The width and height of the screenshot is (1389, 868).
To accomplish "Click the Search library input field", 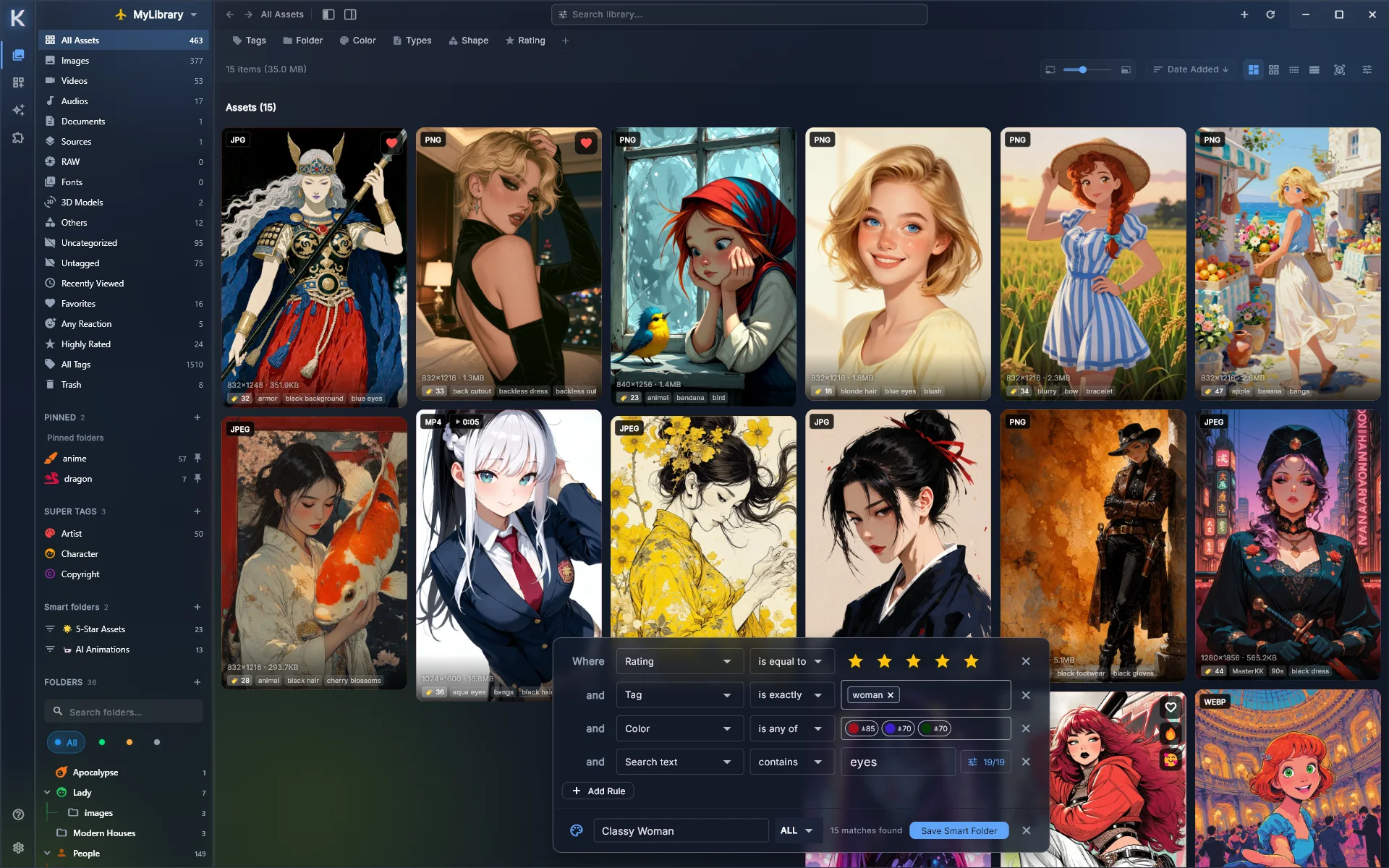I will point(739,14).
